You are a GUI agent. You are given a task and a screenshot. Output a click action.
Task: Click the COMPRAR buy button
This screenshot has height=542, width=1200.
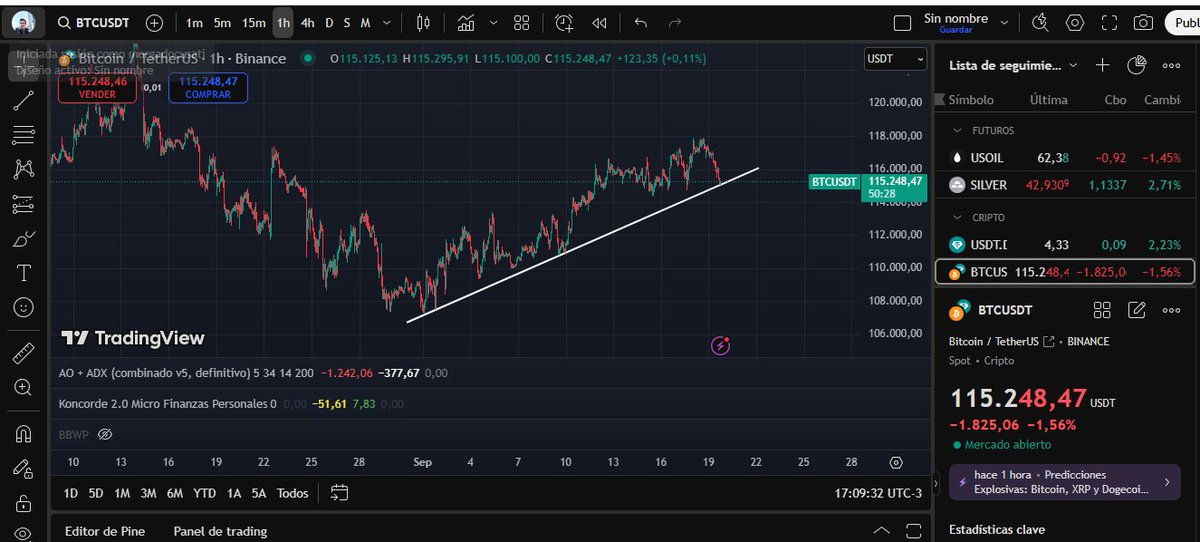point(208,88)
